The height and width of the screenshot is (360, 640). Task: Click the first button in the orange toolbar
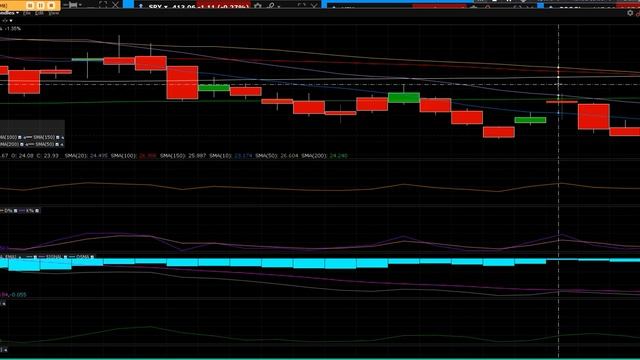(x=30, y=5)
